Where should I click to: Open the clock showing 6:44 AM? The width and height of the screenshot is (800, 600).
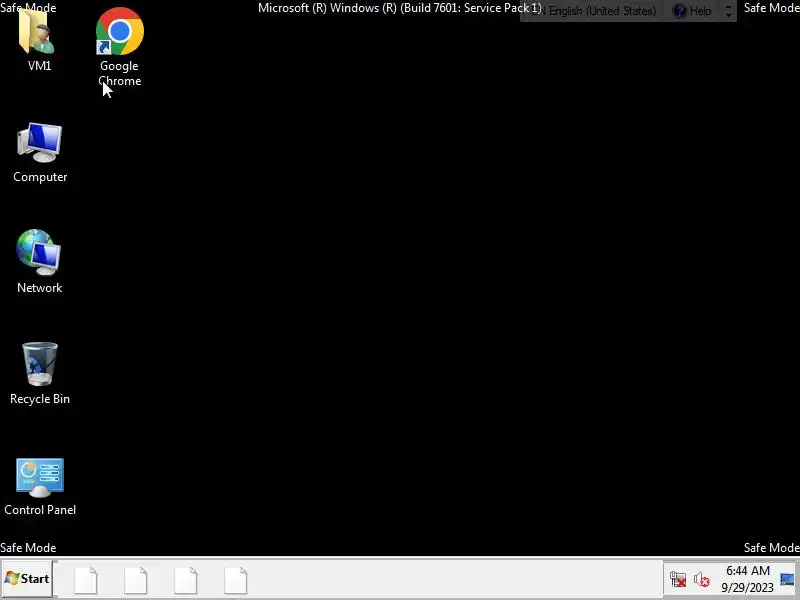click(747, 579)
